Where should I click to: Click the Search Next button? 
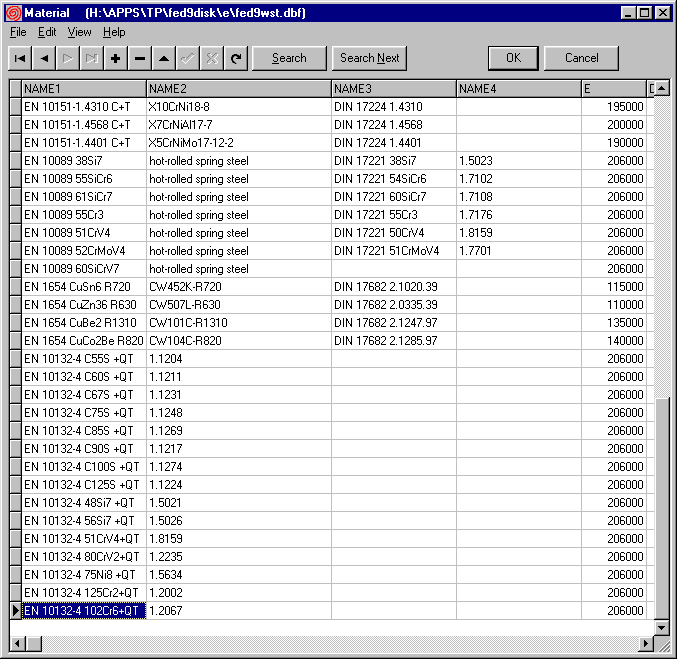point(369,58)
